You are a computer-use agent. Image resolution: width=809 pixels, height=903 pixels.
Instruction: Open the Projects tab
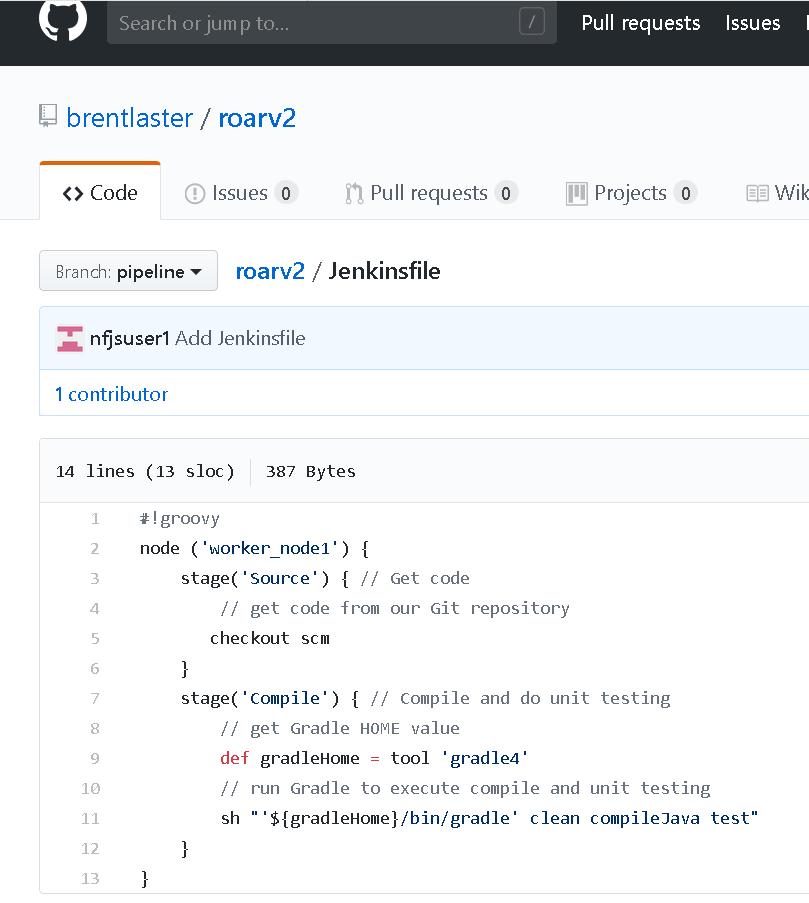[x=630, y=193]
